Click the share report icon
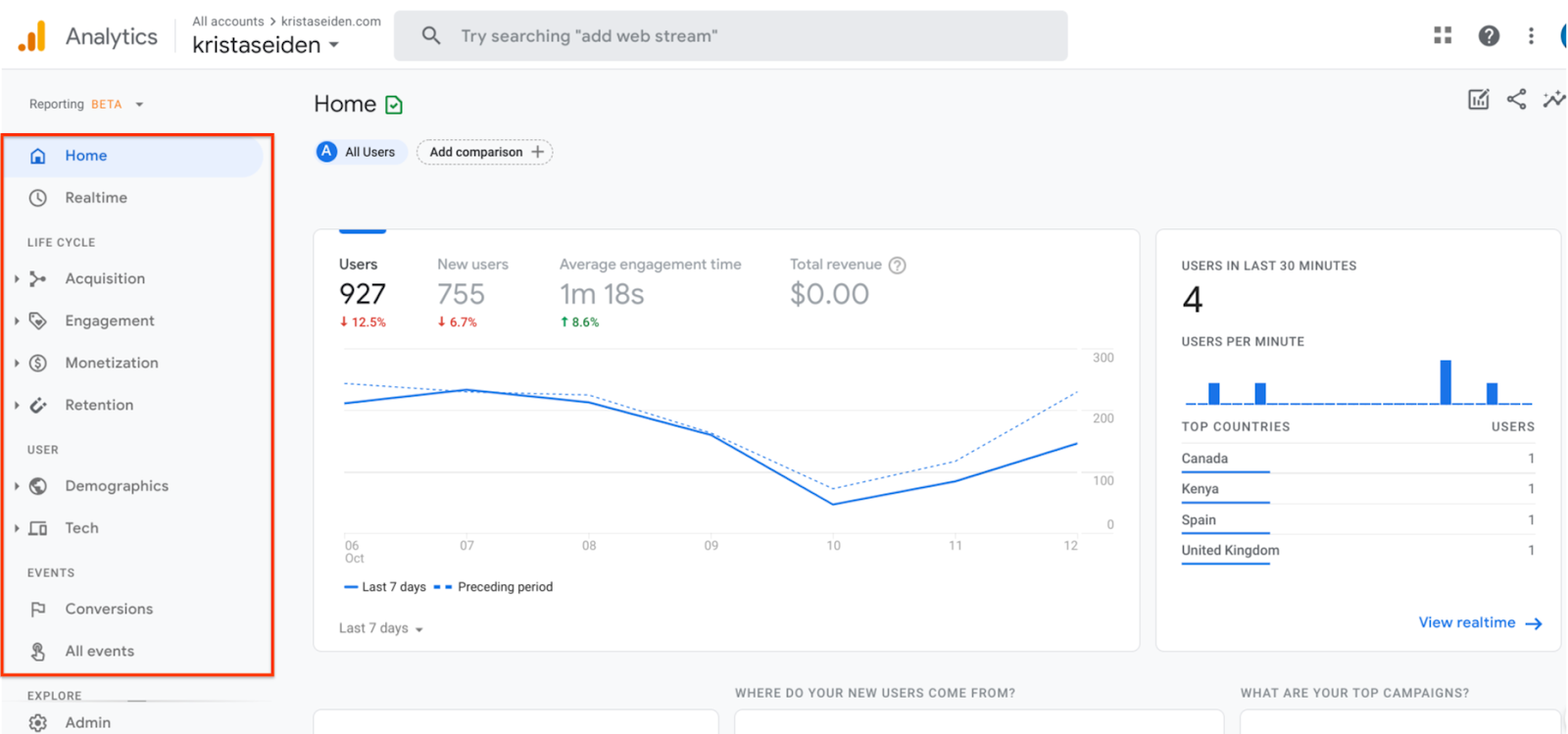Image resolution: width=1568 pixels, height=734 pixels. [x=1516, y=99]
